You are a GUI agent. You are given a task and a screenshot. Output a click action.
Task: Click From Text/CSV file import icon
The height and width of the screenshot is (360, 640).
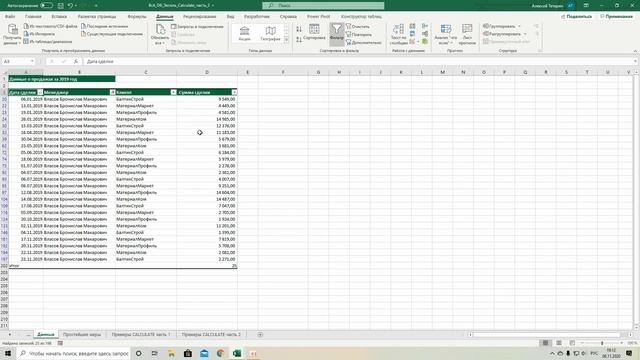(26, 26)
